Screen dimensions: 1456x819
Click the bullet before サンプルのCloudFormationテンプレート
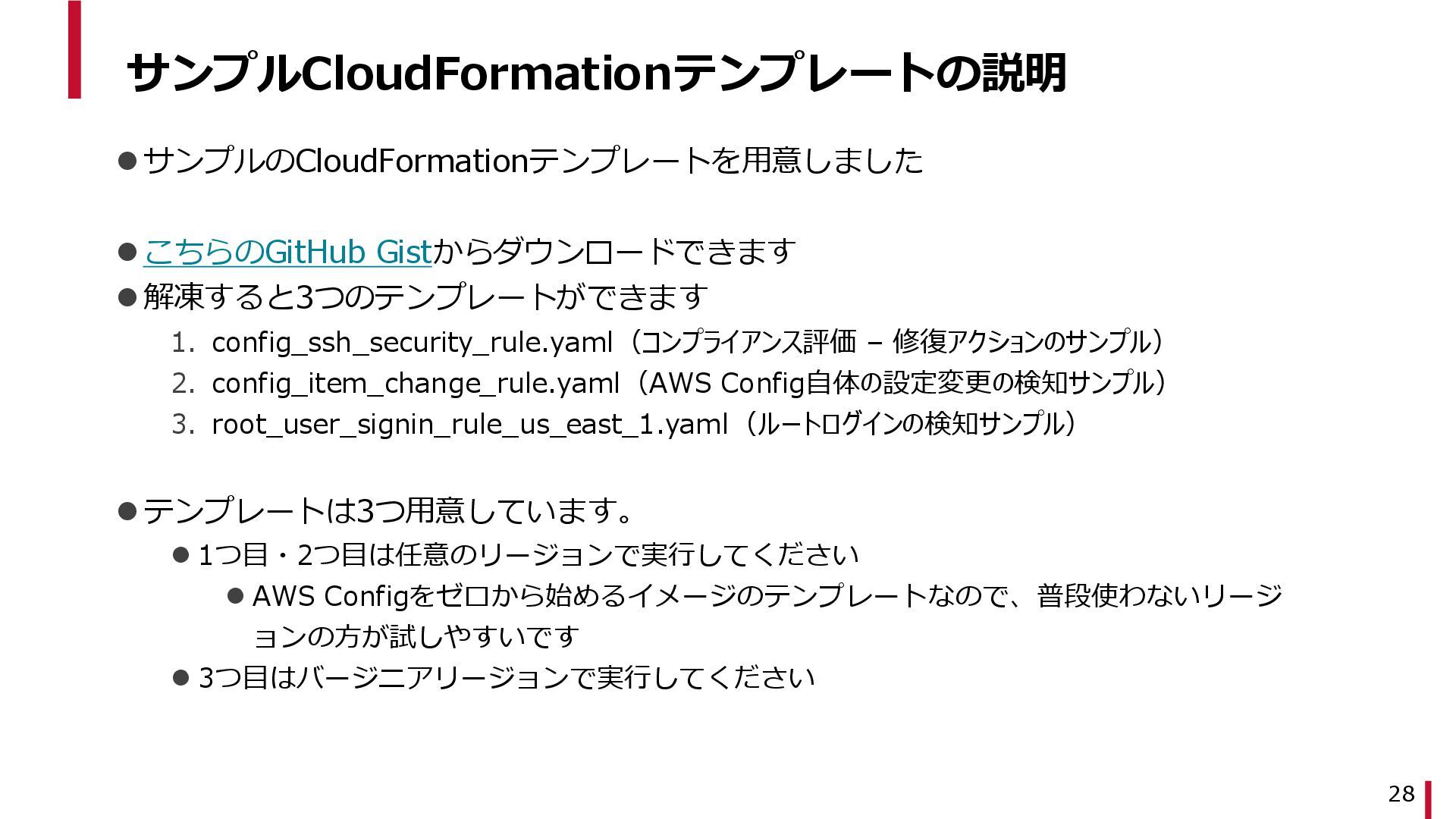point(127,161)
